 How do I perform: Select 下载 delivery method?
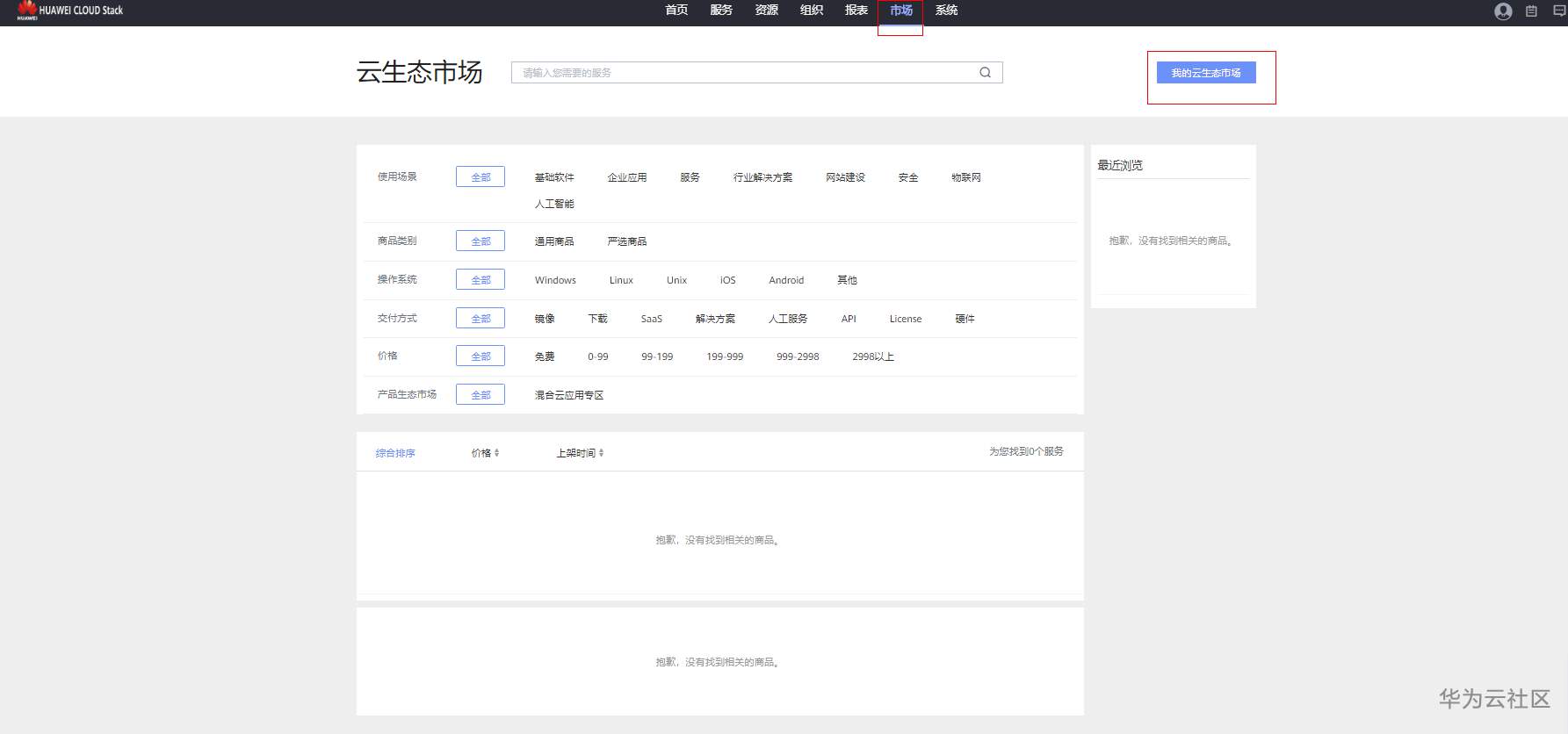click(598, 319)
